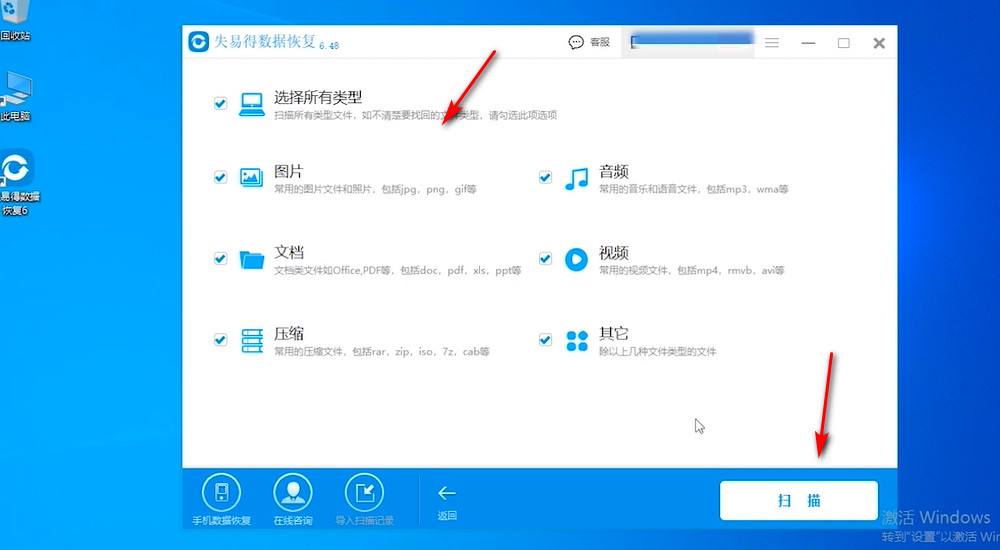The height and width of the screenshot is (550, 1000).
Task: Click the mp4, rmvb, avi description text
Action: pos(691,271)
